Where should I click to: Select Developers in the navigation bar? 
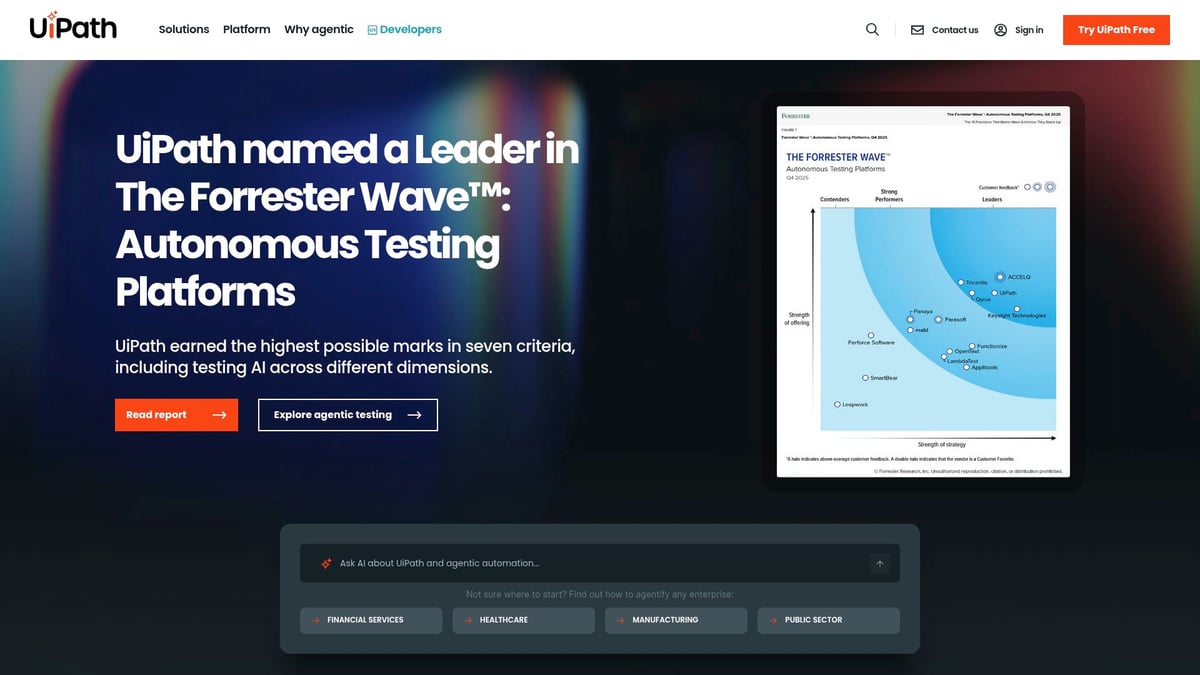point(409,29)
